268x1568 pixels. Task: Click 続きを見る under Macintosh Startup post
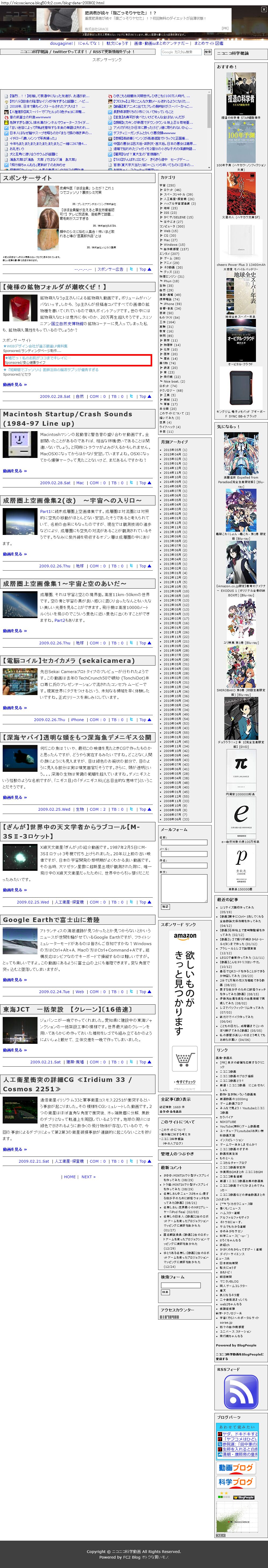14,471
